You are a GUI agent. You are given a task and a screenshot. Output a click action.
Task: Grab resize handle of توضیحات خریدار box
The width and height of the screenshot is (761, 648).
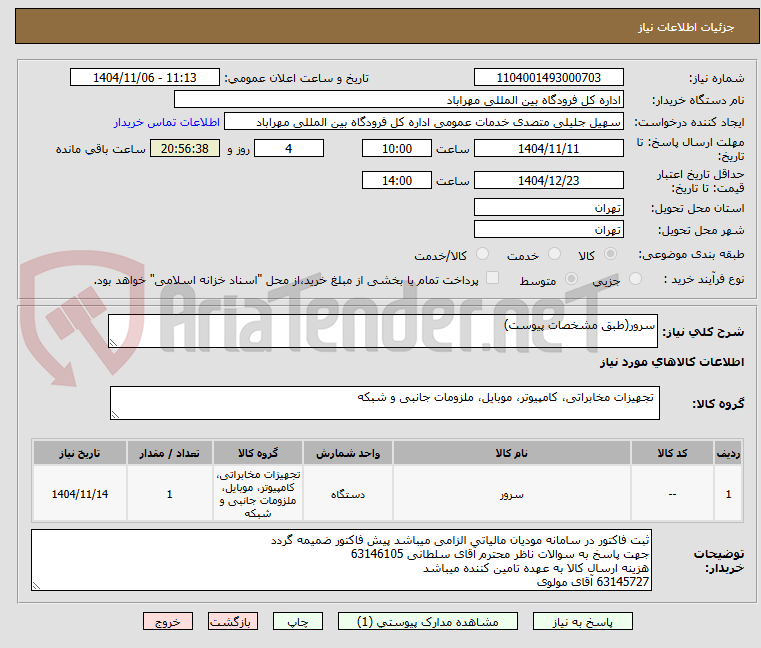[37, 586]
